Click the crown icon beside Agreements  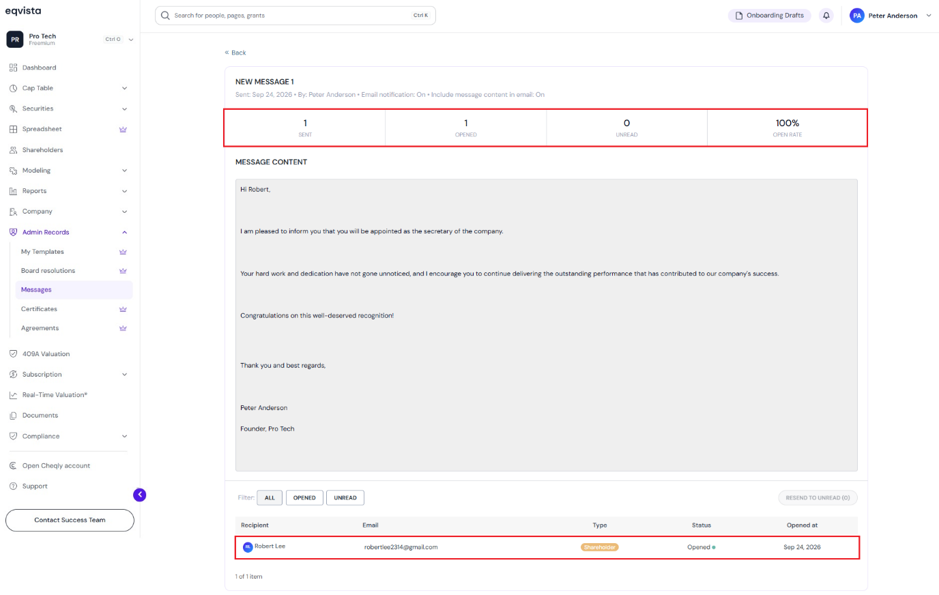point(123,328)
